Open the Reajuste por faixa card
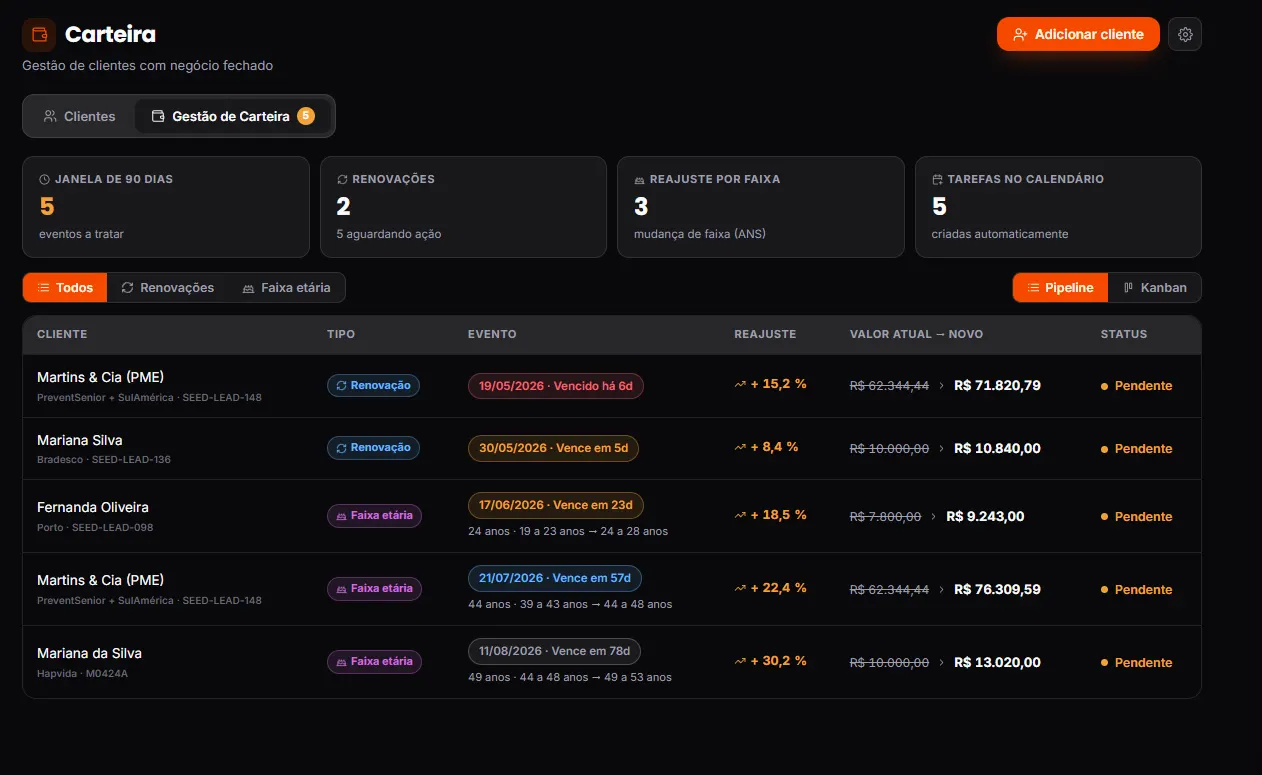 [761, 207]
